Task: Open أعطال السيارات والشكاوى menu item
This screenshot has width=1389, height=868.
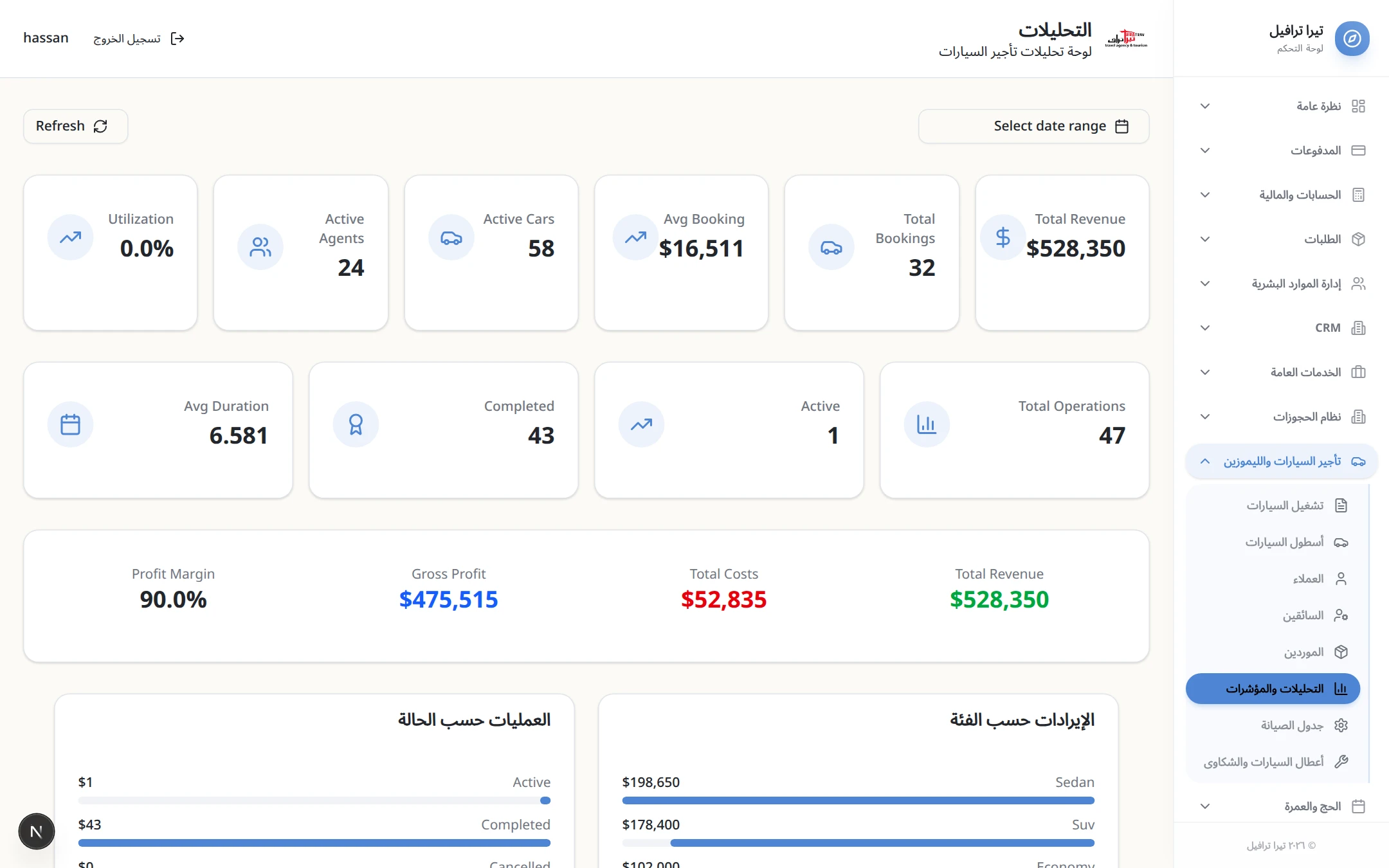Action: click(x=1273, y=762)
